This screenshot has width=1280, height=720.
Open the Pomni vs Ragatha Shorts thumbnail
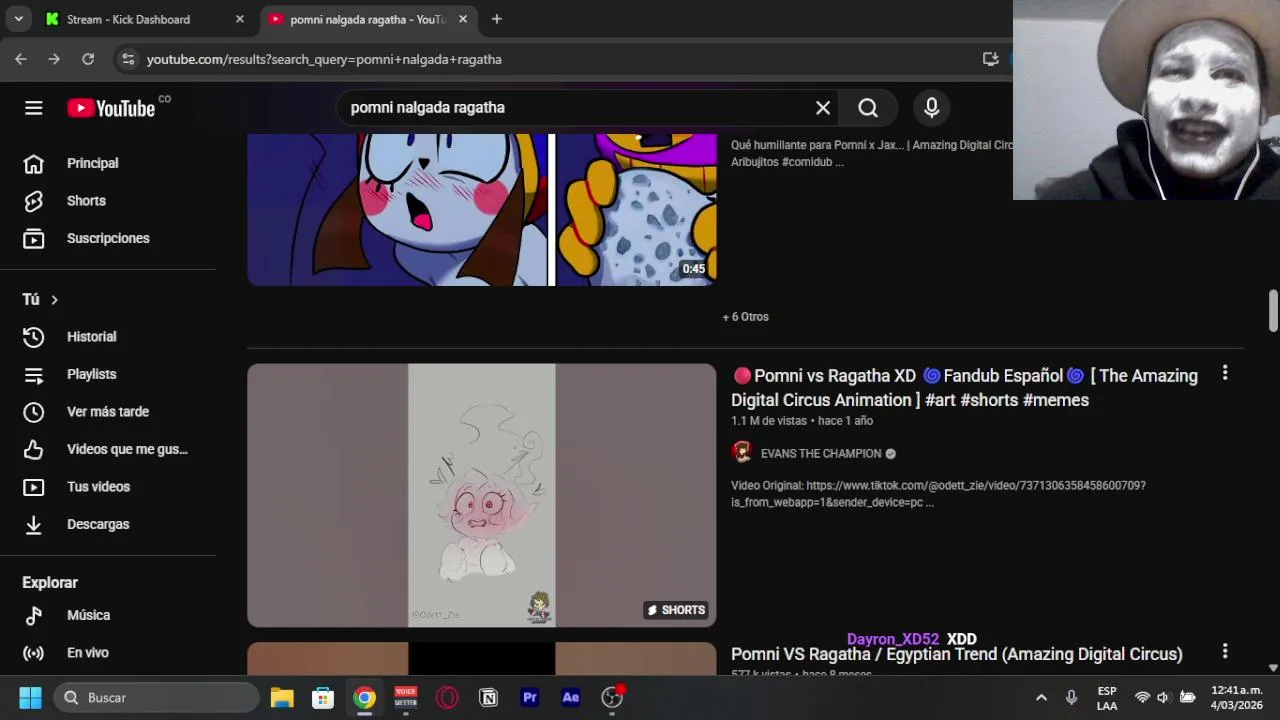(482, 495)
